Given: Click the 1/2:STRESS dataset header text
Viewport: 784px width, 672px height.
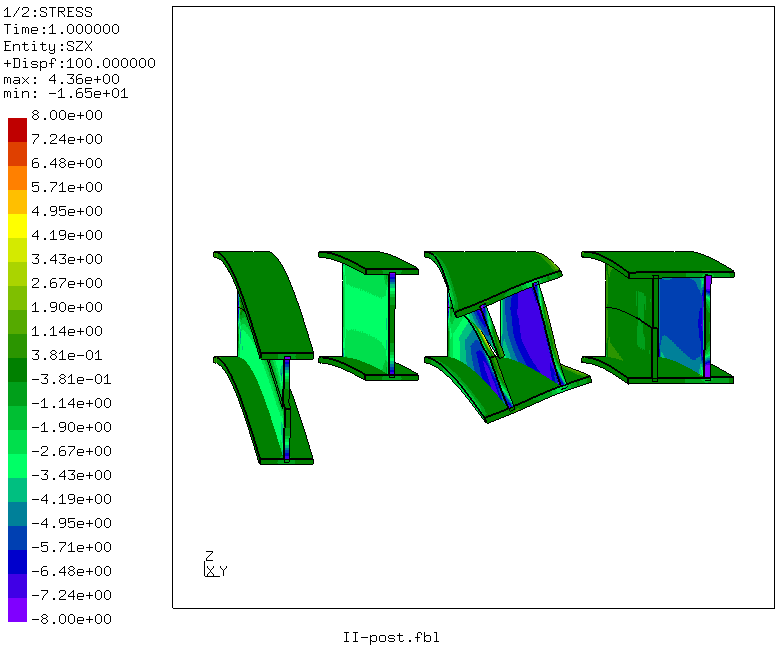Looking at the screenshot, I should click(48, 12).
